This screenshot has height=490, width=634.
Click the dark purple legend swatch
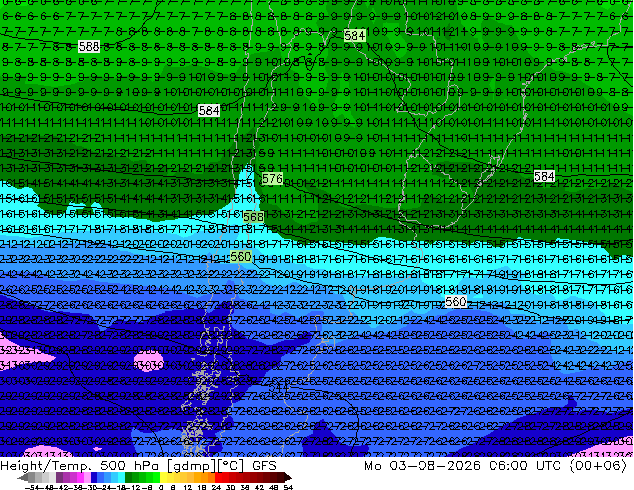59,478
